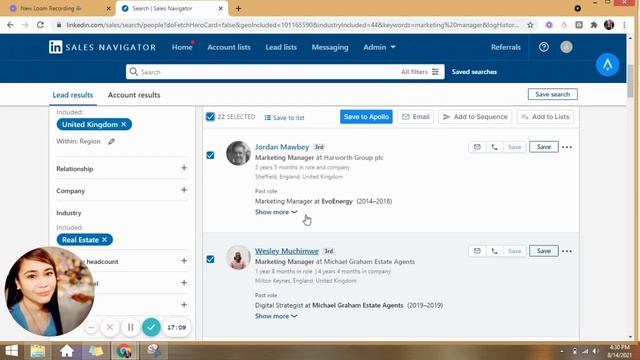Image resolution: width=640 pixels, height=360 pixels.
Task: Click the email icon for Wesley Muchimwe
Action: [477, 251]
